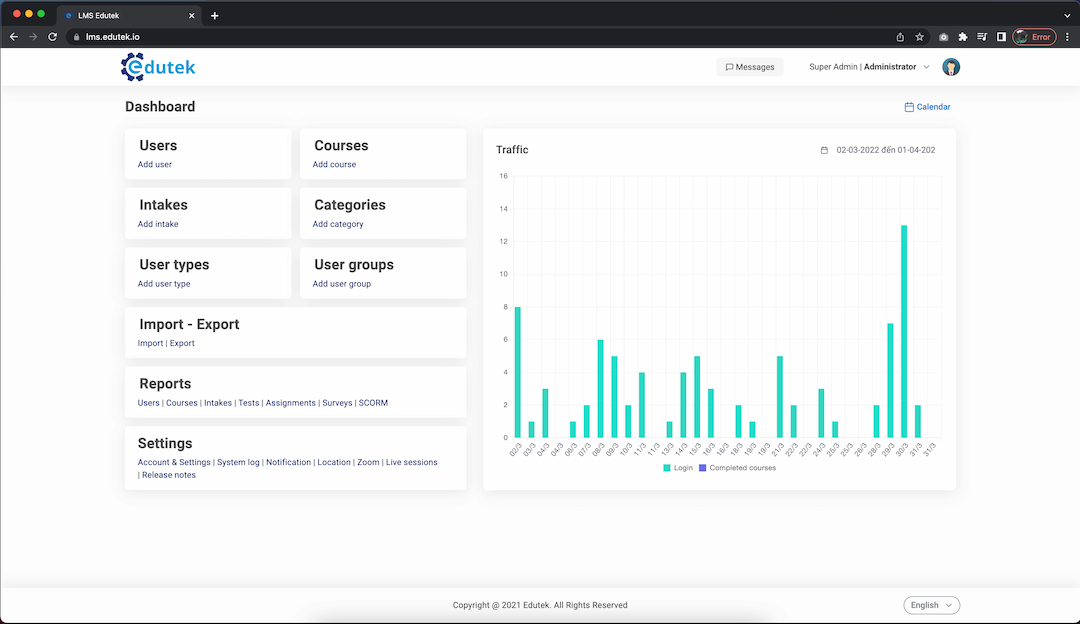
Task: Toggle Completed courses series in legend
Action: [737, 468]
